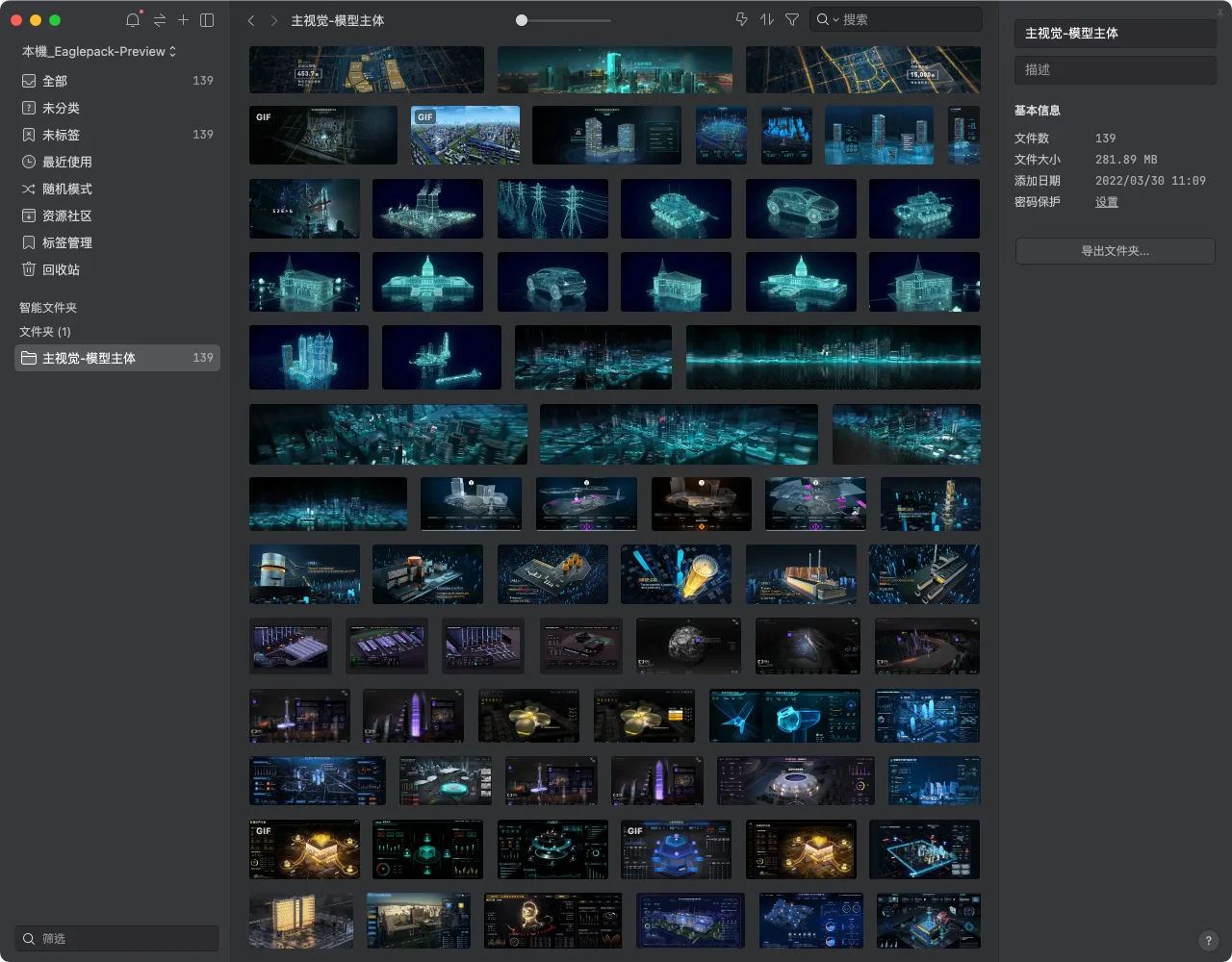
Task: Open the 回收站 trash
Action: (61, 269)
